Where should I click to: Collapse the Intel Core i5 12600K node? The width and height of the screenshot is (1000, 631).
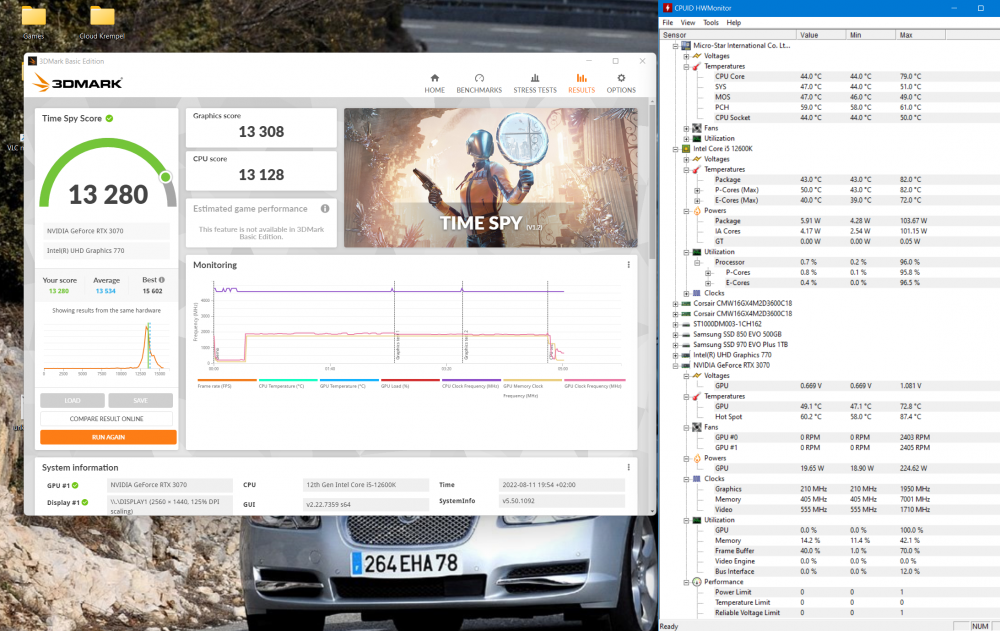[675, 149]
